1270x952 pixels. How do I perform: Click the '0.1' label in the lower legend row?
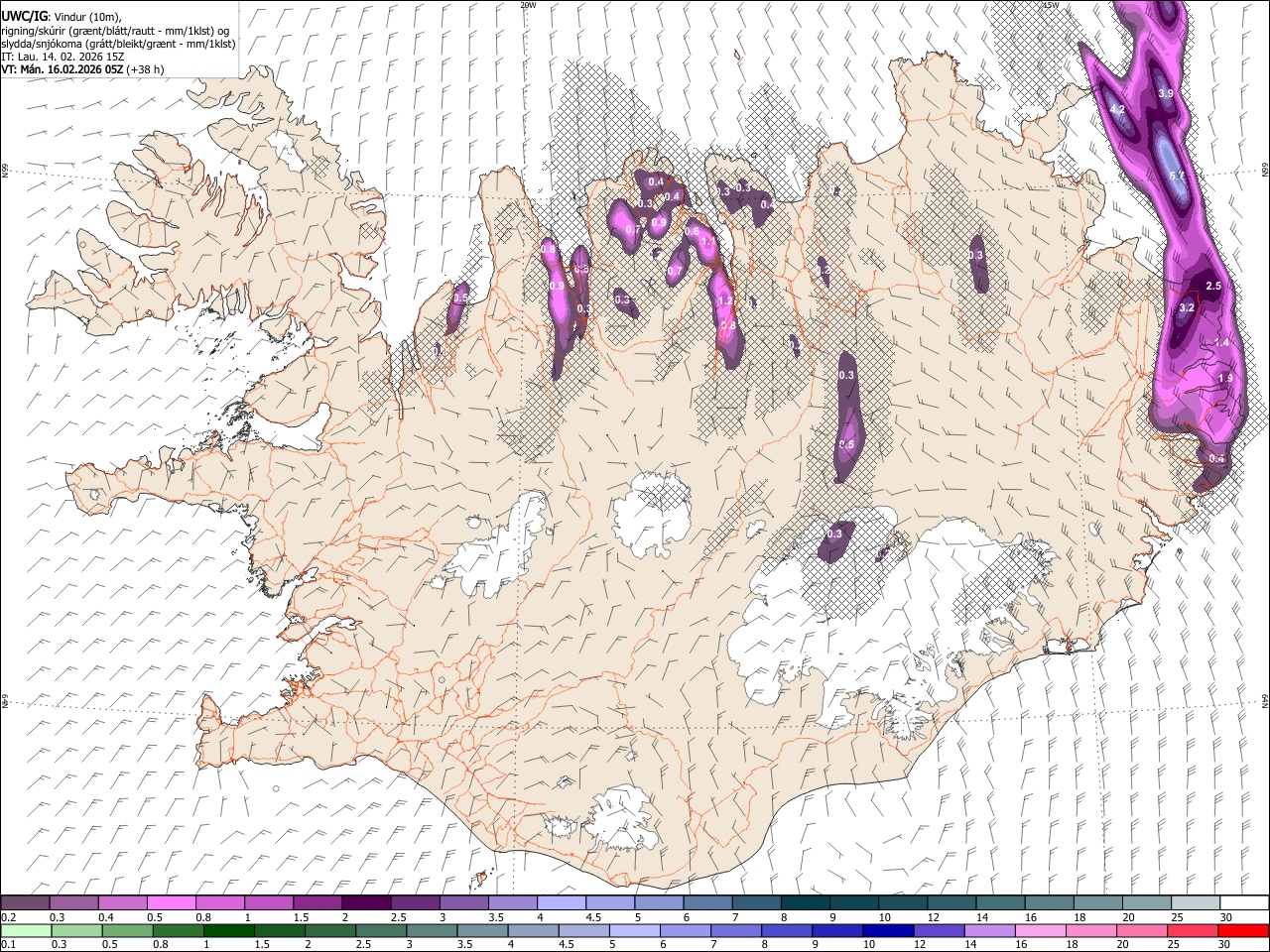pyautogui.click(x=8, y=945)
